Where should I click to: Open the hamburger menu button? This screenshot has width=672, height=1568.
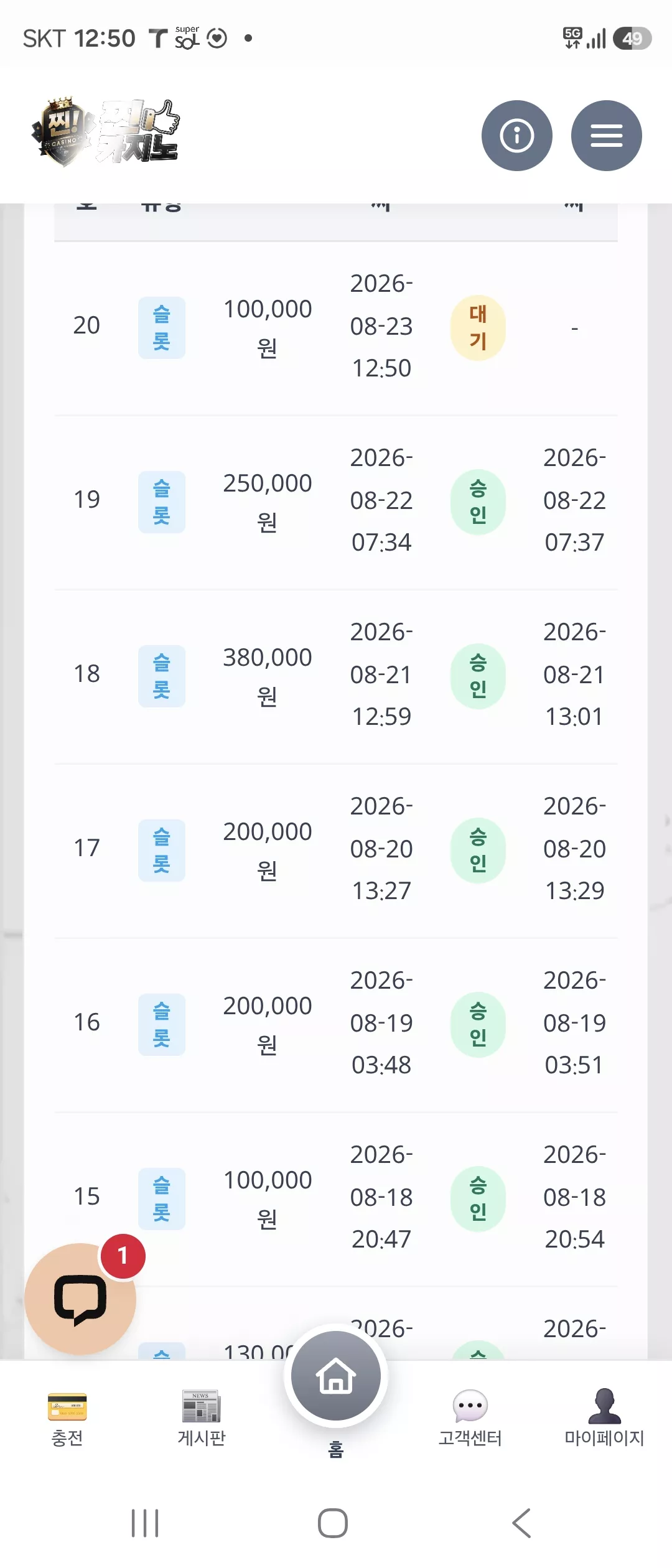[606, 135]
